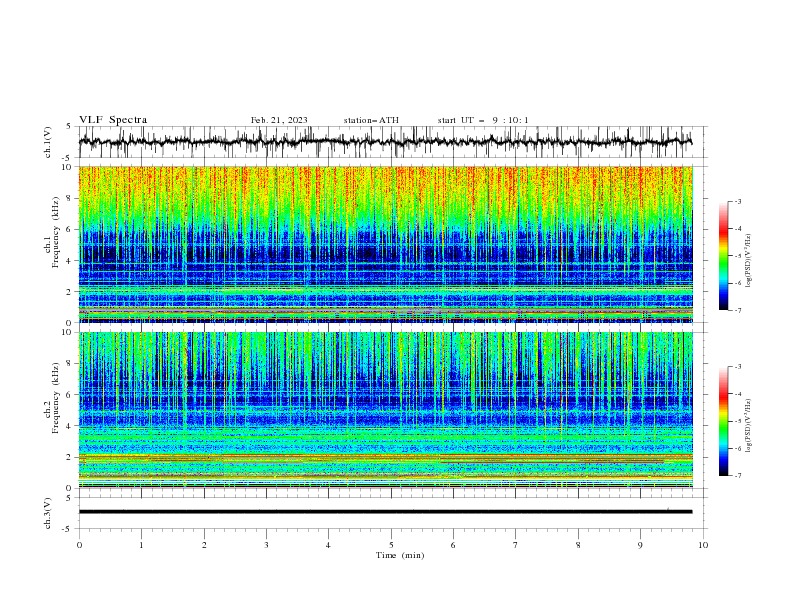Click the 'ch.3(V)' axis label
Image resolution: width=792 pixels, height=612 pixels.
(x=48, y=513)
